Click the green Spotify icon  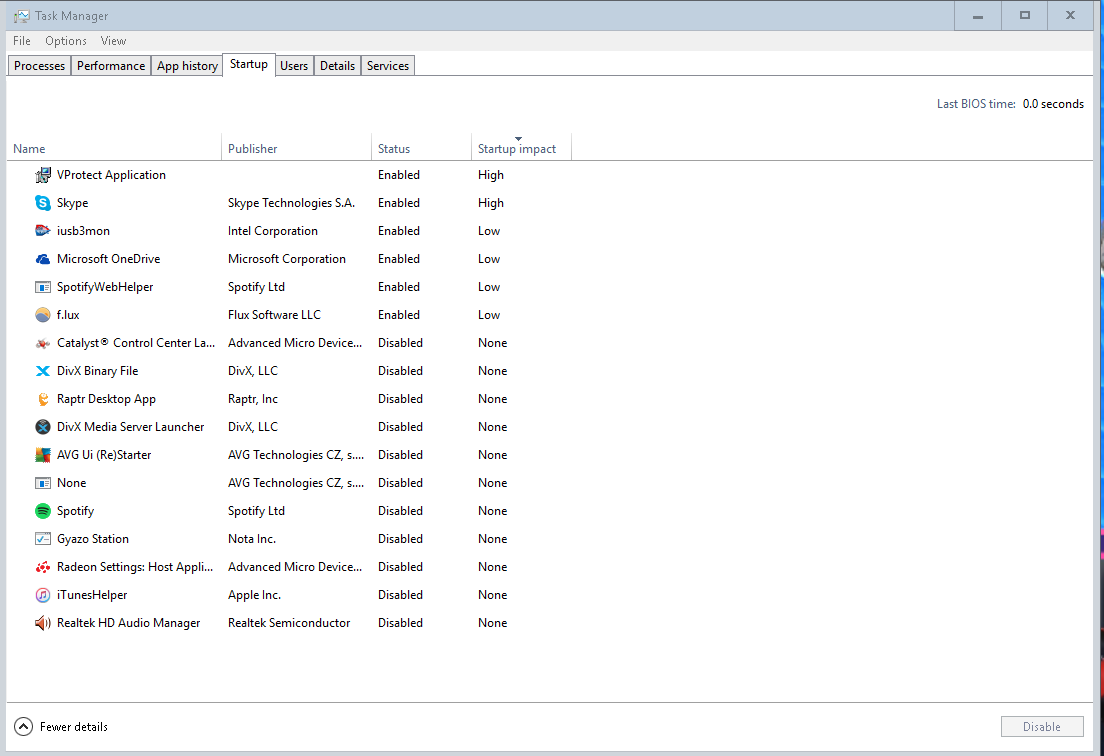(x=43, y=511)
